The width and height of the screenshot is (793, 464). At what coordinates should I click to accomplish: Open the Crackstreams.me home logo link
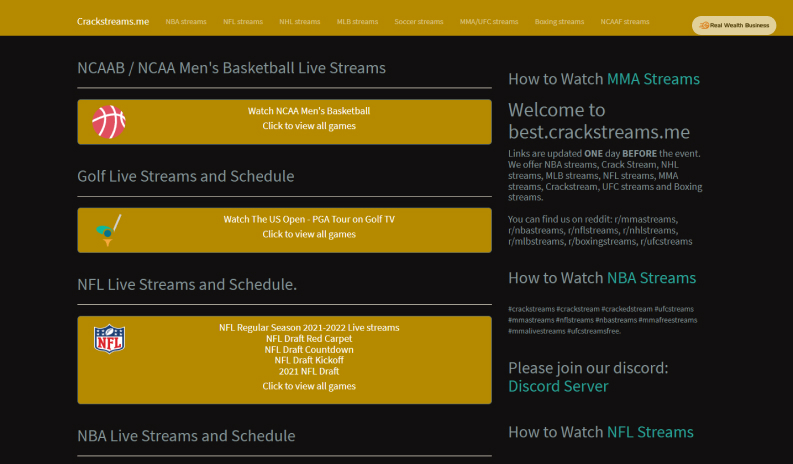pos(113,21)
